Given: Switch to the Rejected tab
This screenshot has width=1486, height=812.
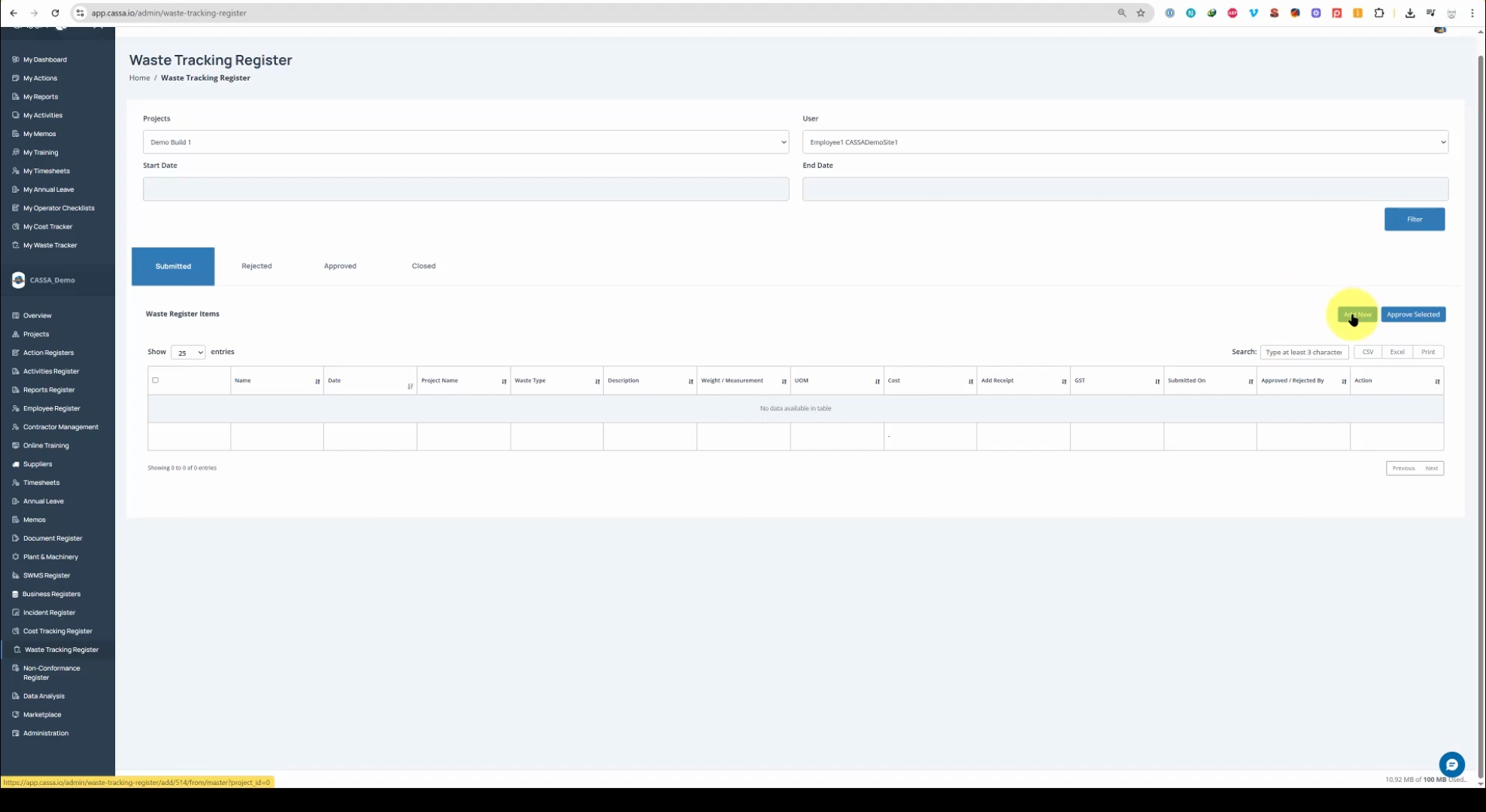Looking at the screenshot, I should click(256, 266).
